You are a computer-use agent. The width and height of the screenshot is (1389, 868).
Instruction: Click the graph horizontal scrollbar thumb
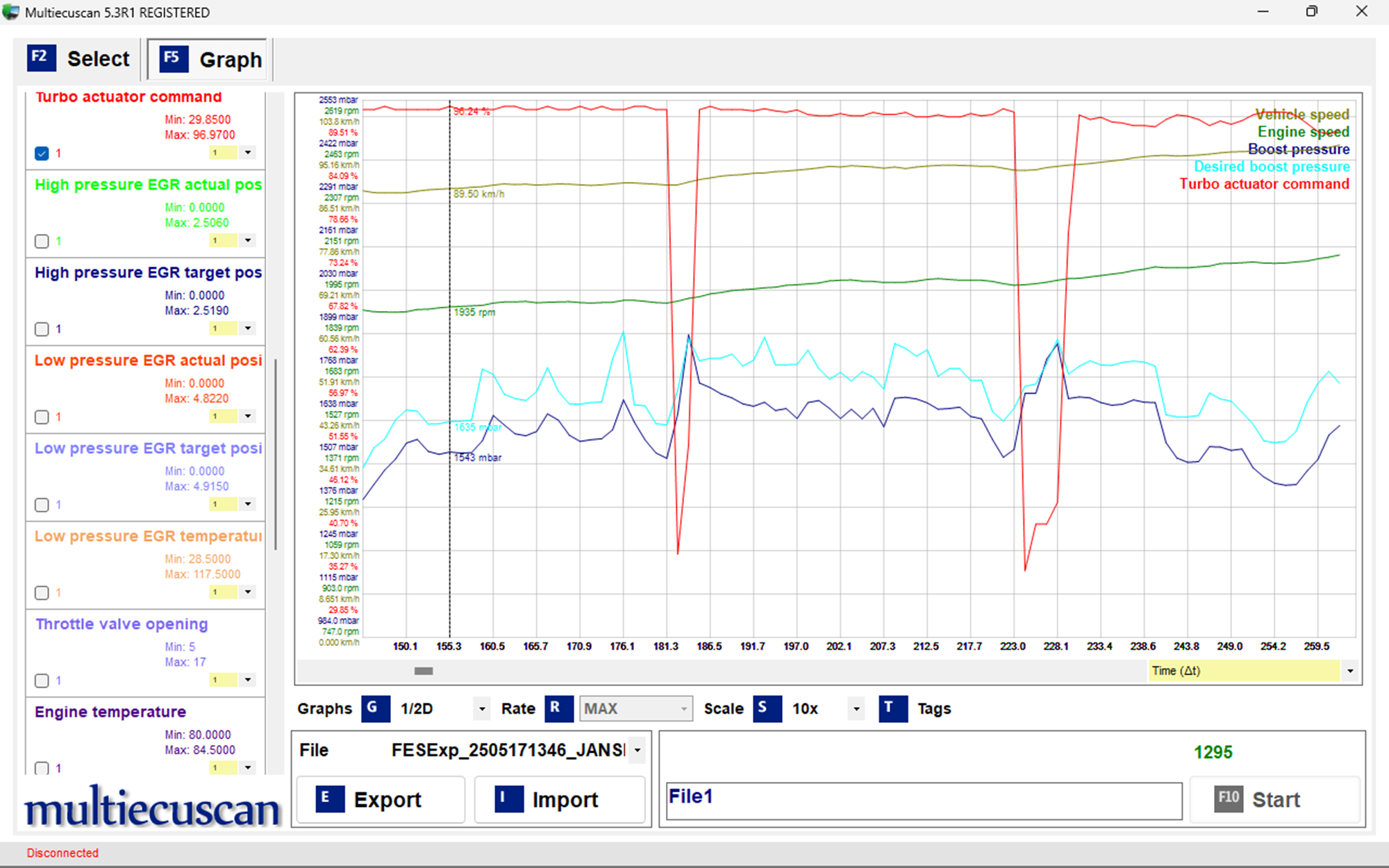pyautogui.click(x=424, y=671)
